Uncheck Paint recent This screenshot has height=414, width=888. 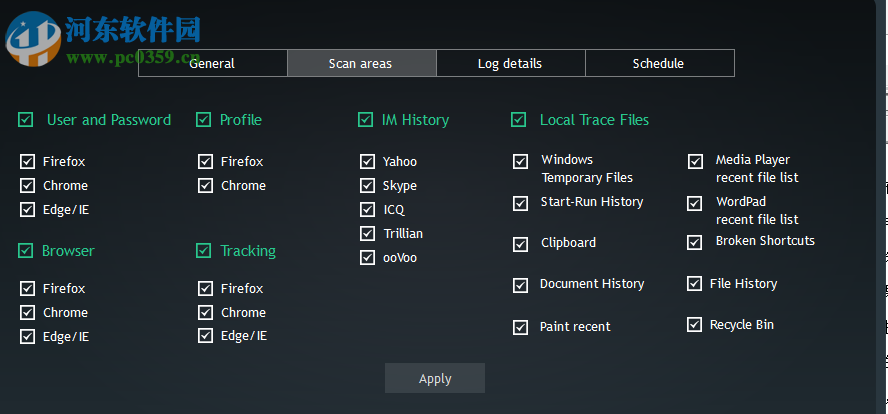[520, 327]
